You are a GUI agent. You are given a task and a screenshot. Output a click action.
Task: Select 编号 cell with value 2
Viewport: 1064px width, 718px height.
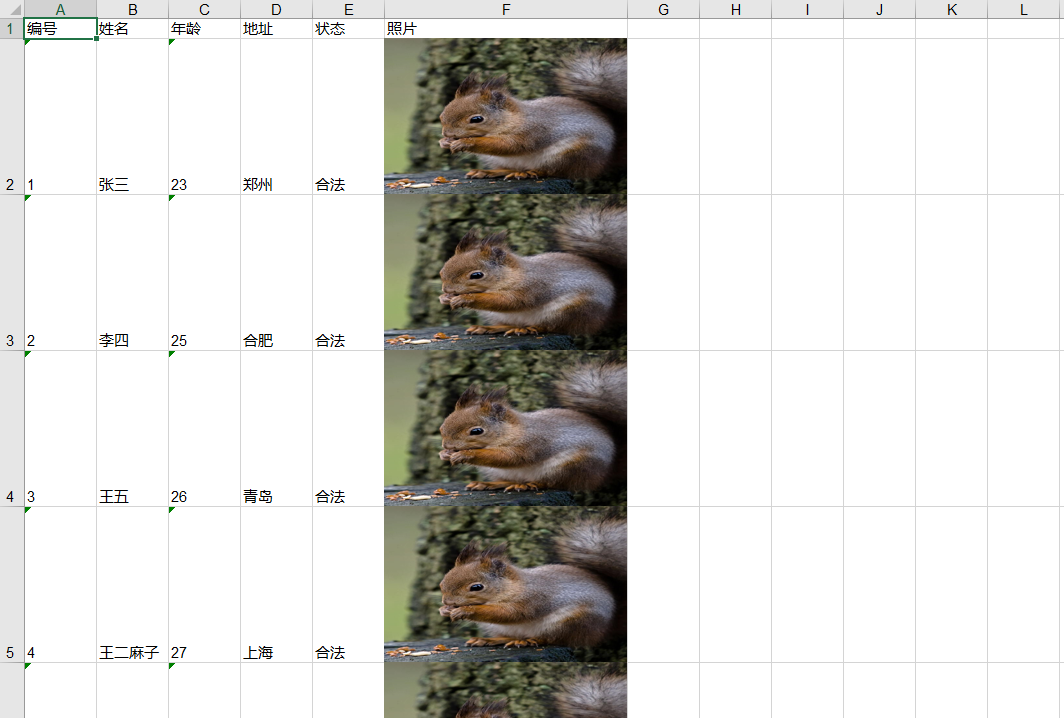(x=60, y=273)
